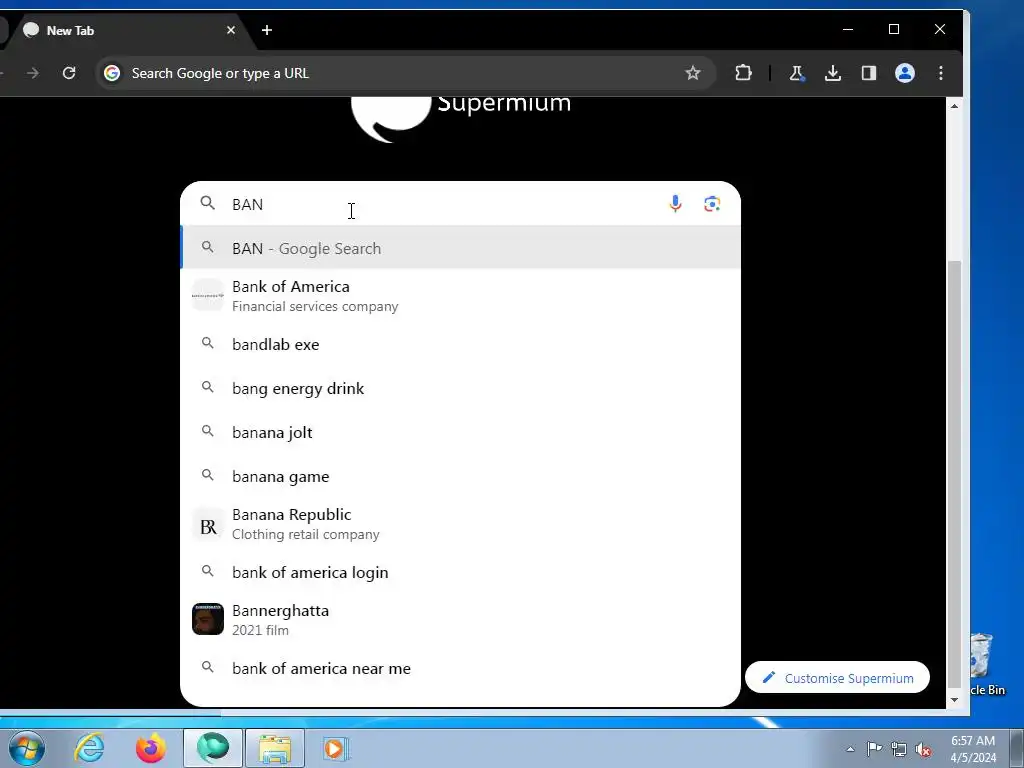Screen dimensions: 1024x768
Task: Open the media player taskbar icon
Action: coord(336,748)
